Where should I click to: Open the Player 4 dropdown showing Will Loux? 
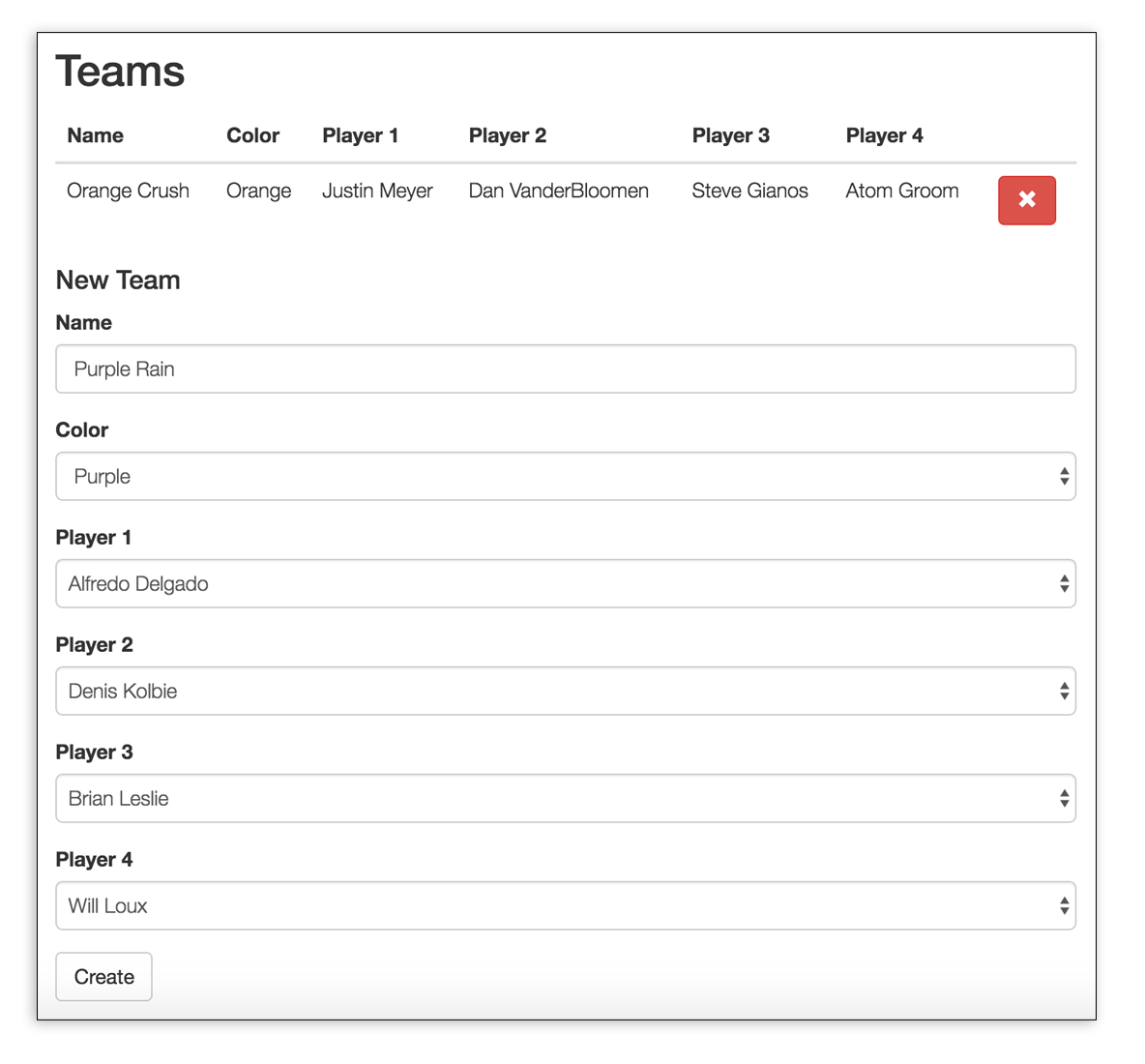tap(565, 906)
